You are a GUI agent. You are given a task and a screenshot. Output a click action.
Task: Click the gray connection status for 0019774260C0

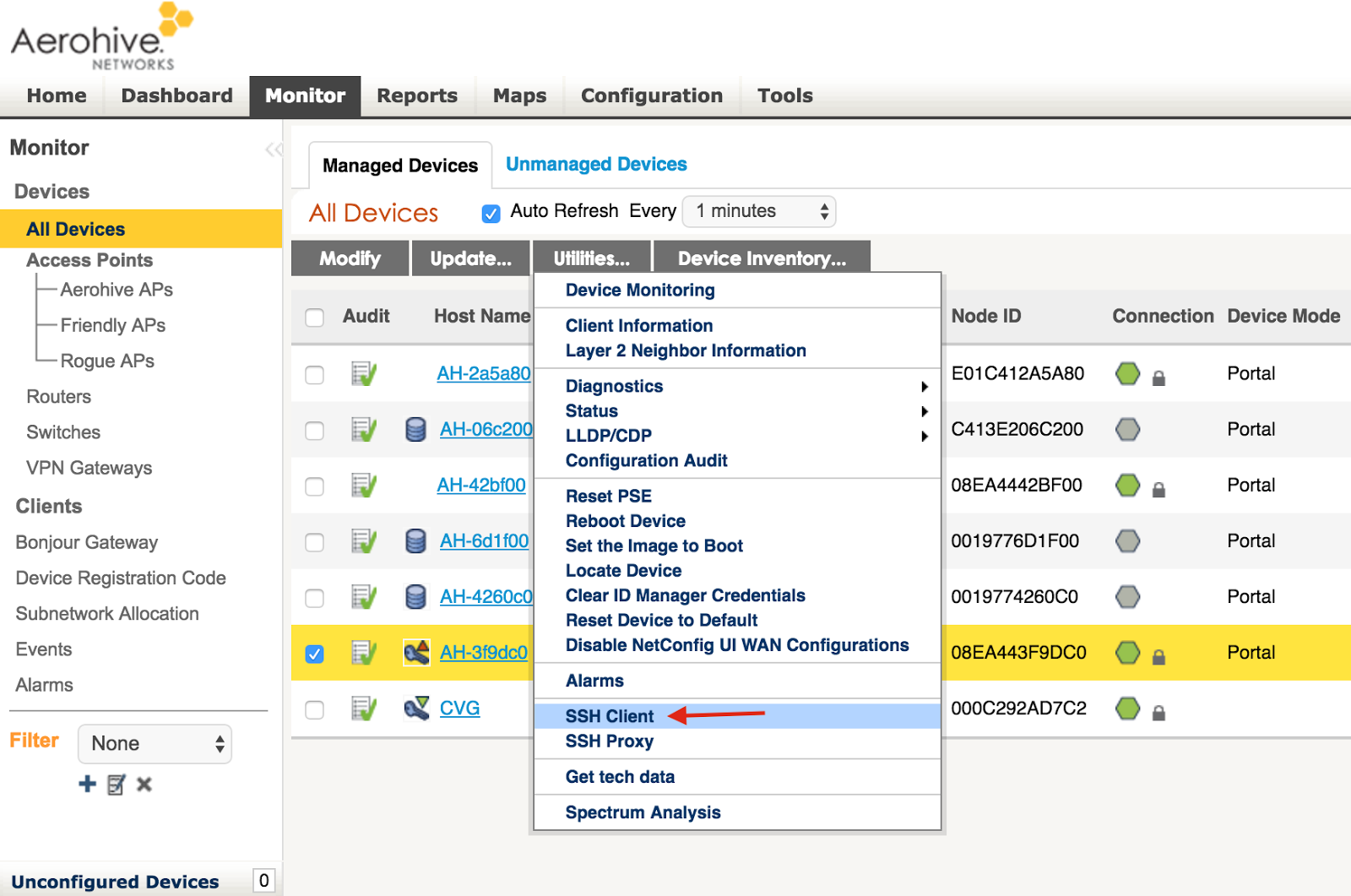point(1127,596)
